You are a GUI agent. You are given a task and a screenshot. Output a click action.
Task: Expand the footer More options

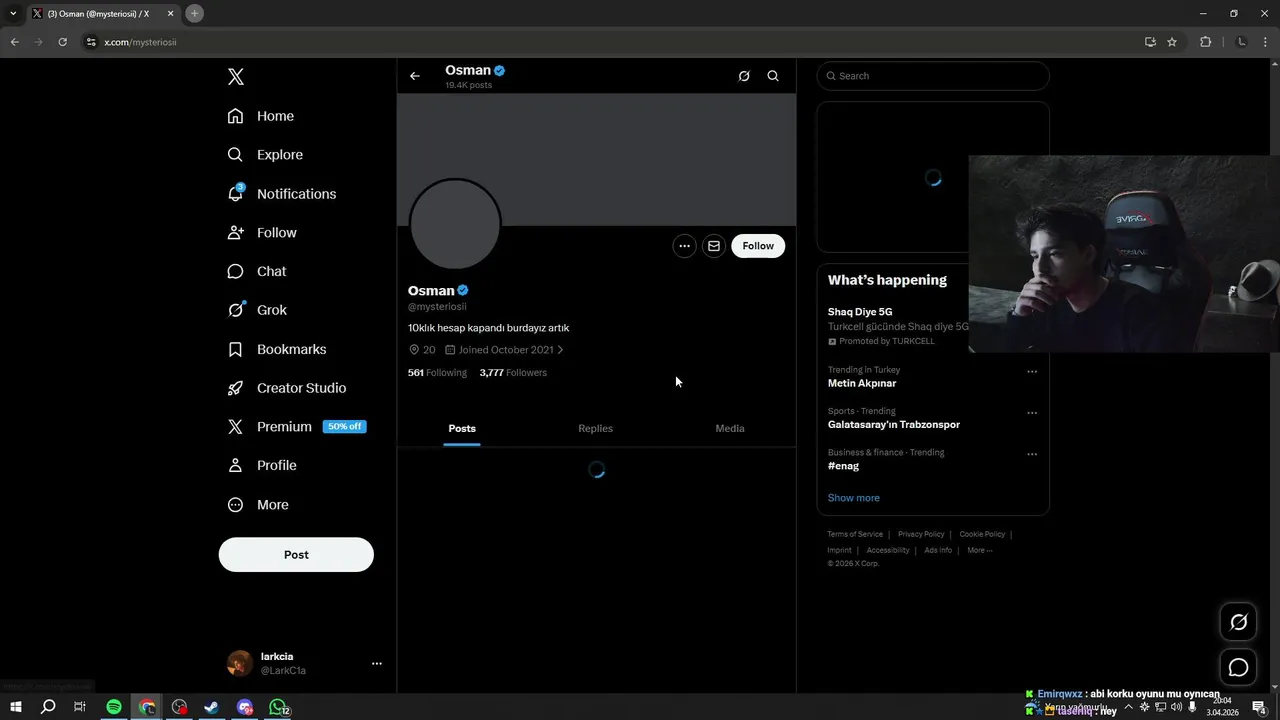980,550
